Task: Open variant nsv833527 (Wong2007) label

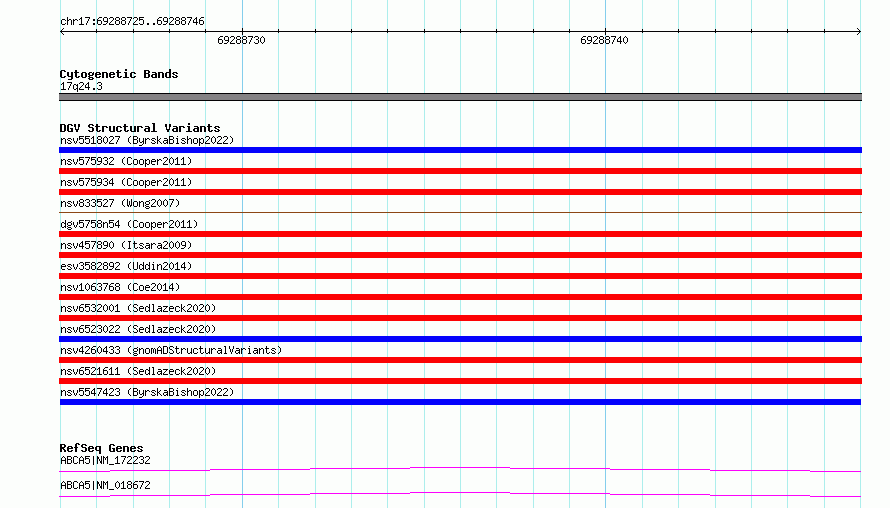Action: coord(120,203)
